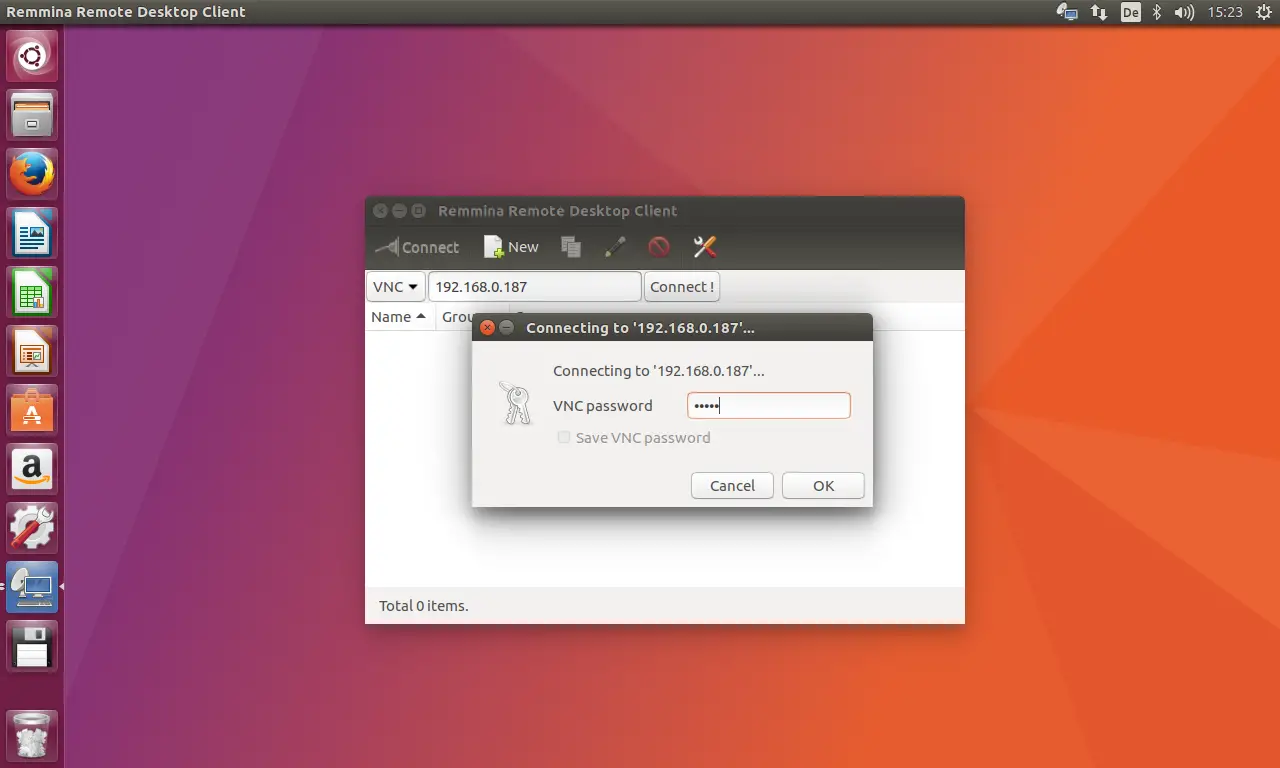Open the sound volume indicator
Screen dimensions: 1280x768
1184,12
